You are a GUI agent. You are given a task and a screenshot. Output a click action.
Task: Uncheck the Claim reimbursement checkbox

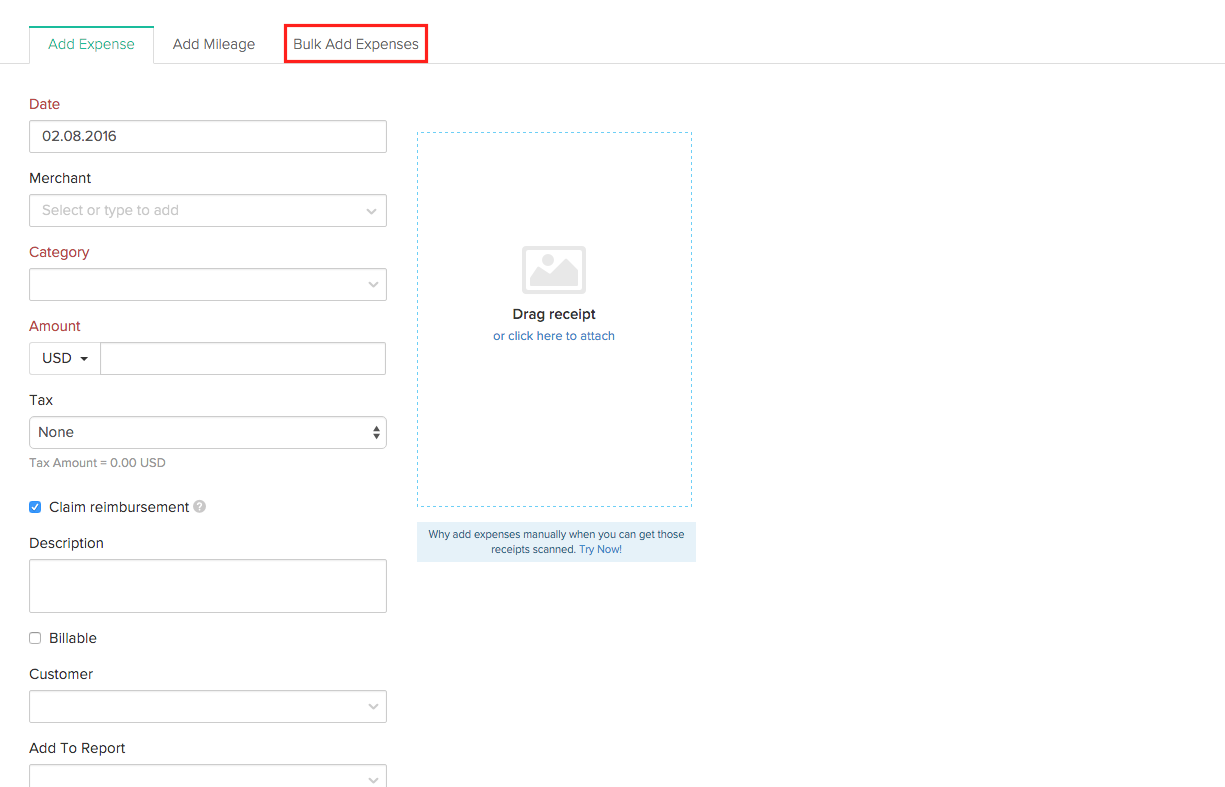(x=35, y=507)
